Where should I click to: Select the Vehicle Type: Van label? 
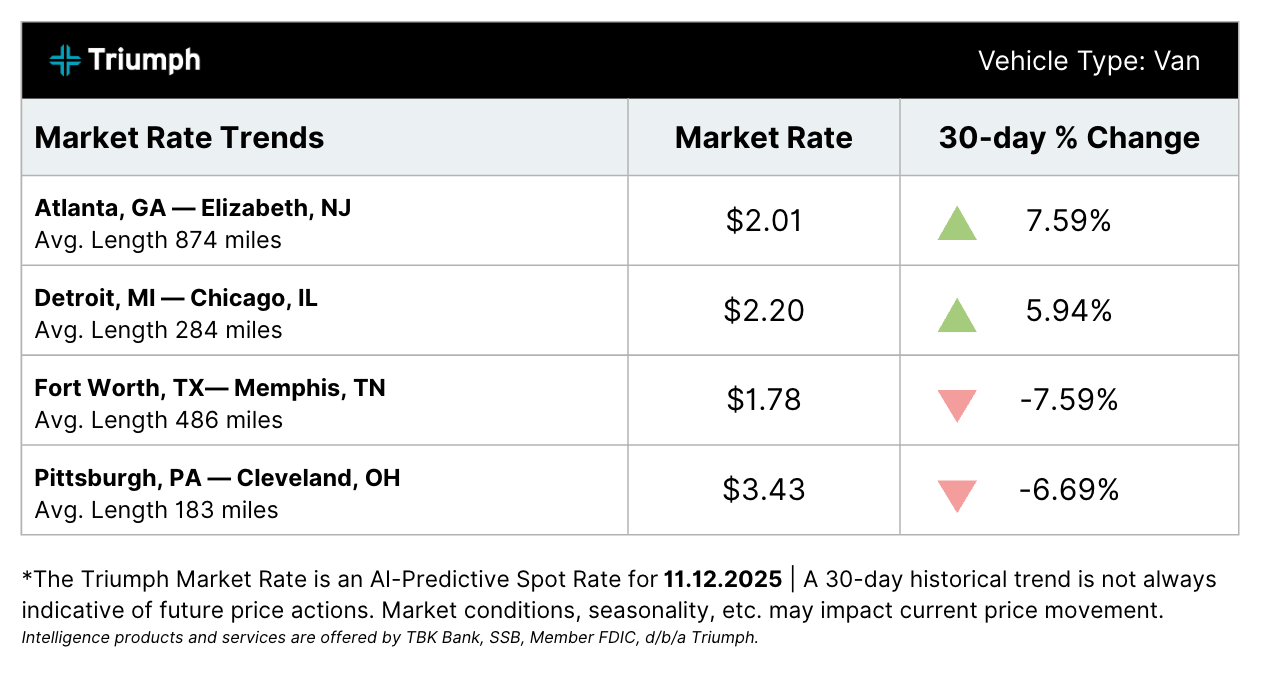[x=1088, y=61]
